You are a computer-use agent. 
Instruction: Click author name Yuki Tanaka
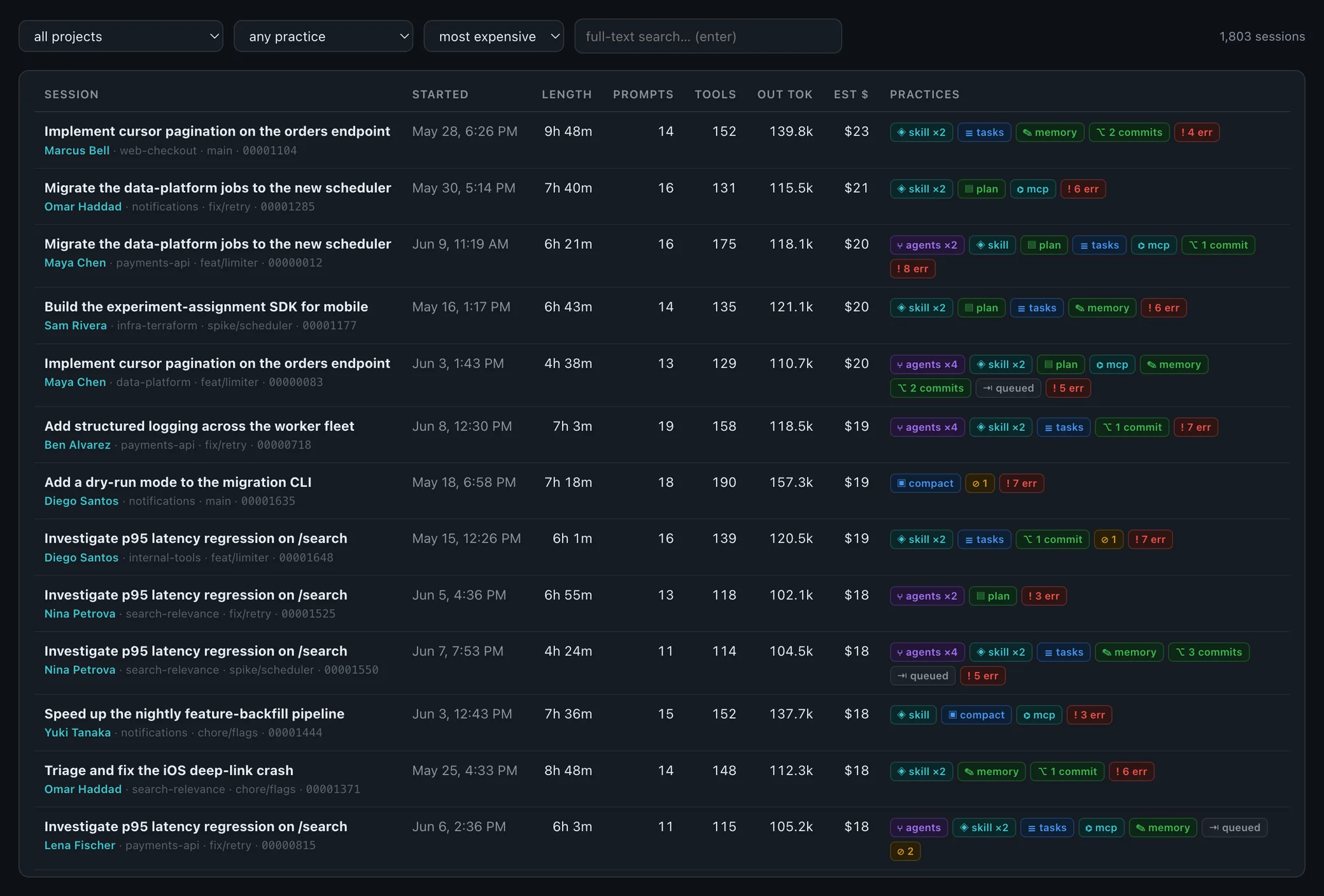click(x=78, y=732)
